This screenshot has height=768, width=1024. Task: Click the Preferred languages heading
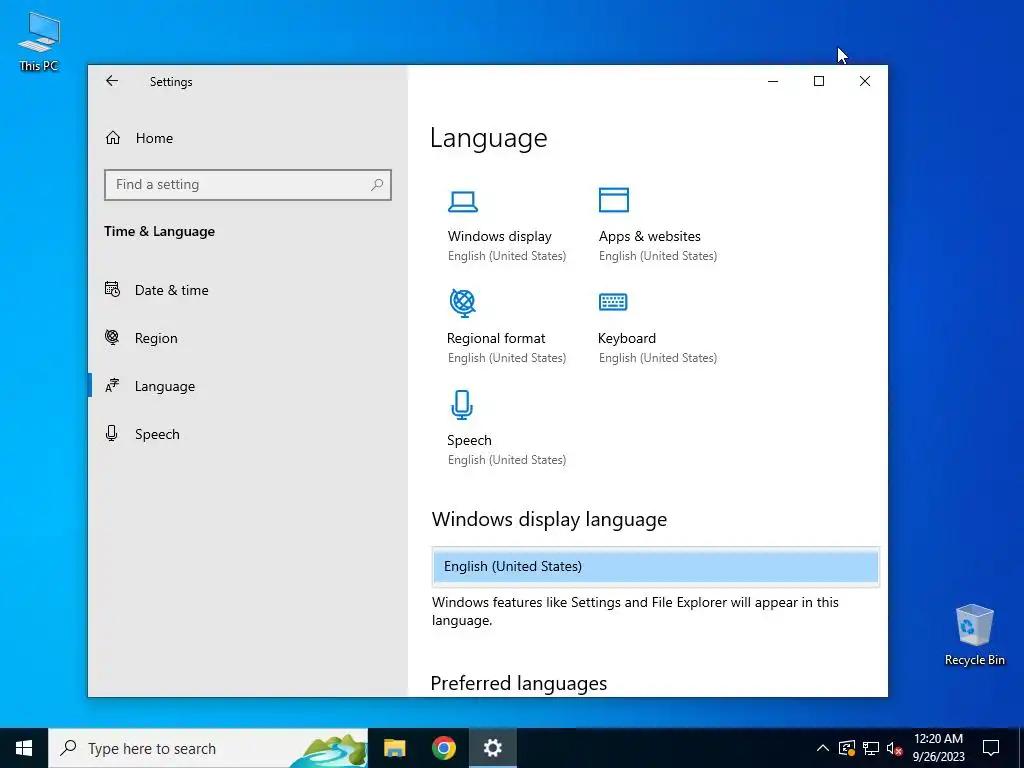(x=519, y=683)
